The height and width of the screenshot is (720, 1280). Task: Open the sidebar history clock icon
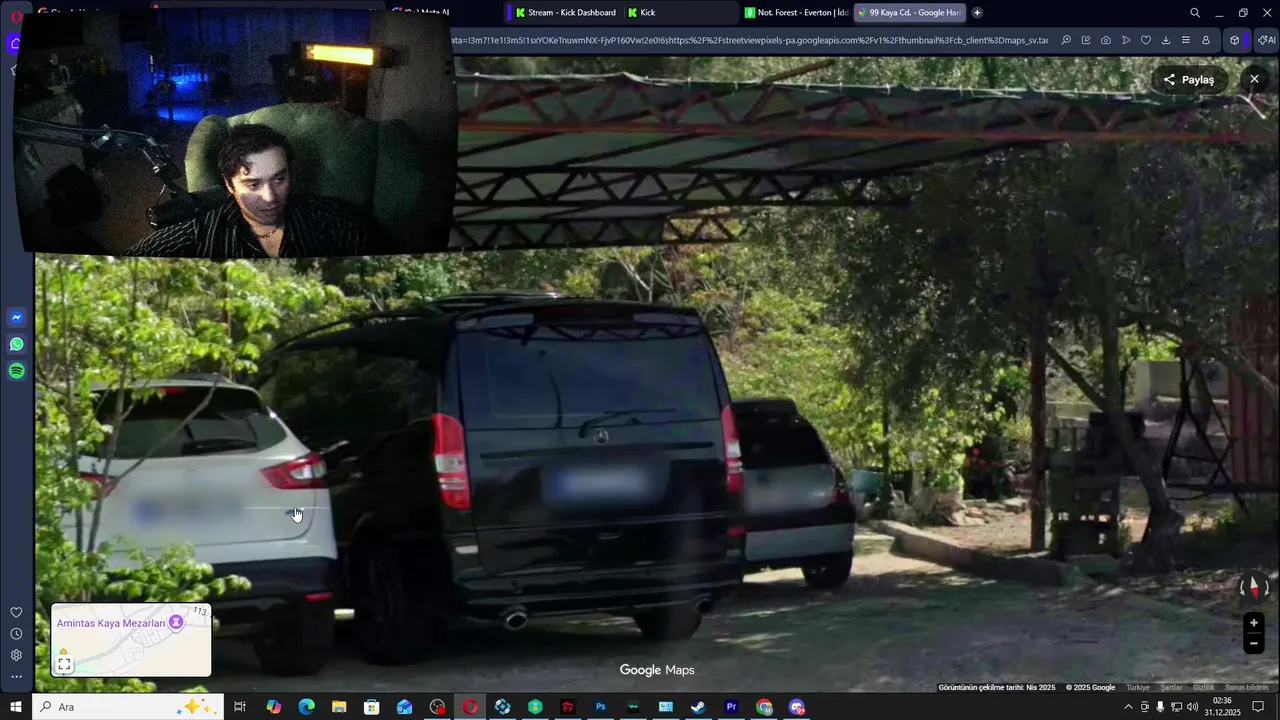[x=16, y=634]
